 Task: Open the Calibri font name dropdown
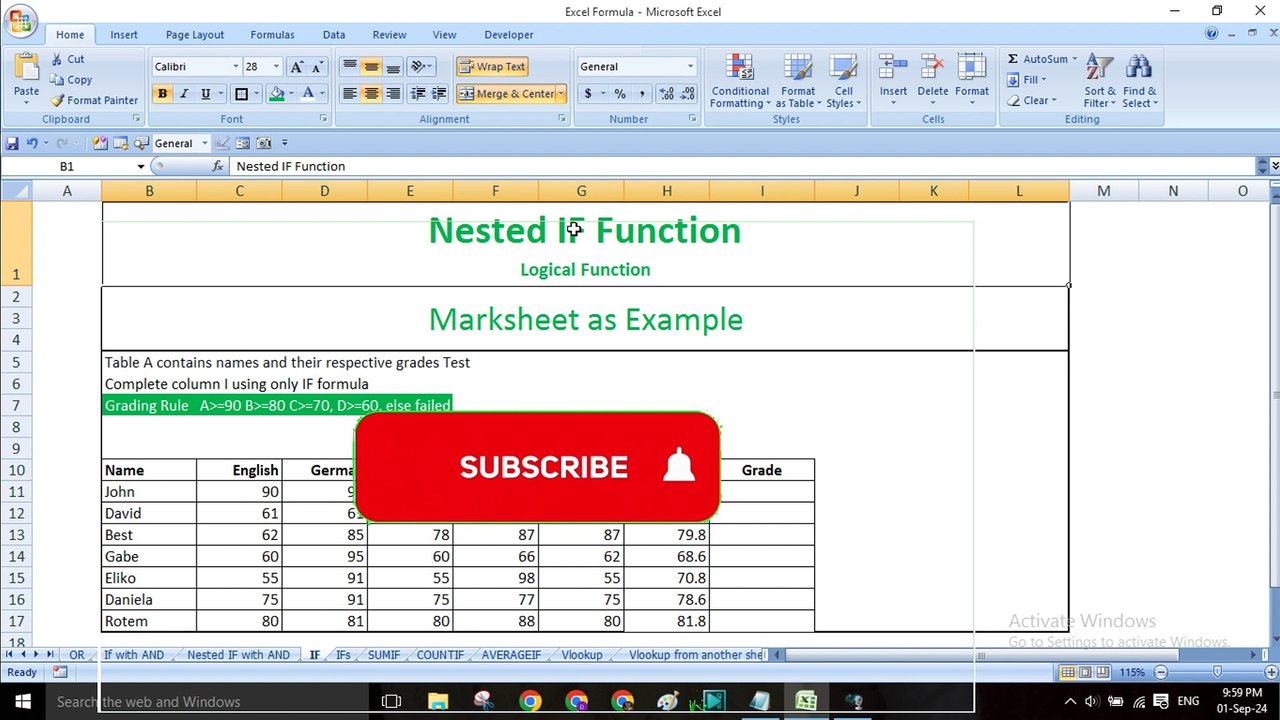click(x=236, y=67)
